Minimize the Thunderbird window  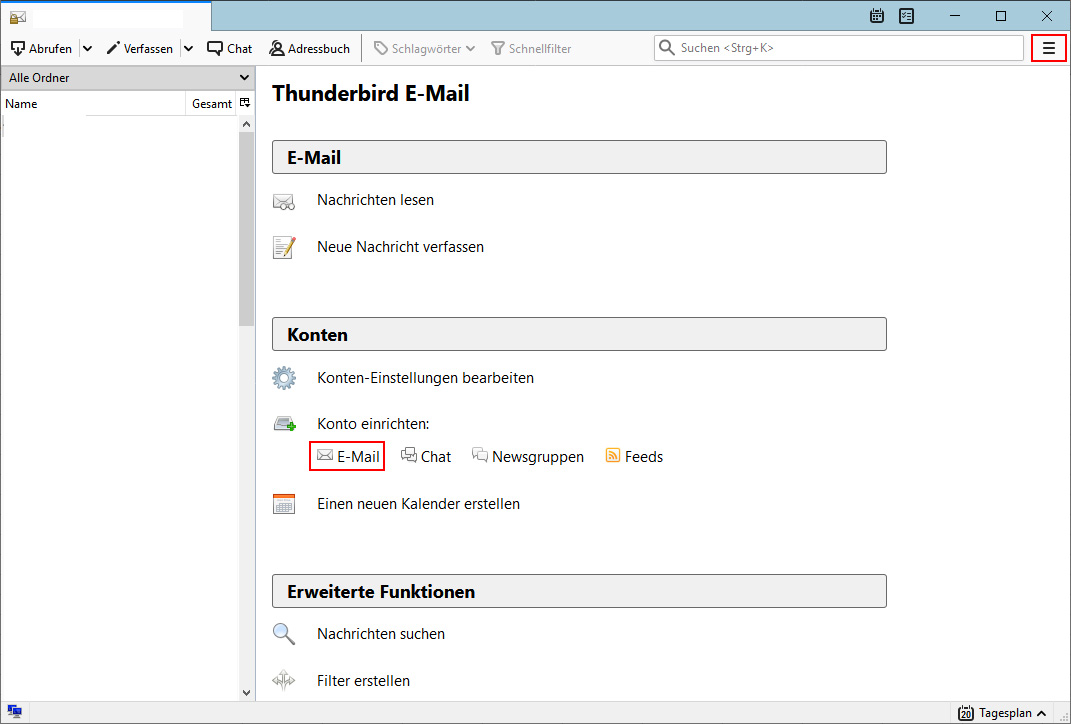pyautogui.click(x=956, y=16)
